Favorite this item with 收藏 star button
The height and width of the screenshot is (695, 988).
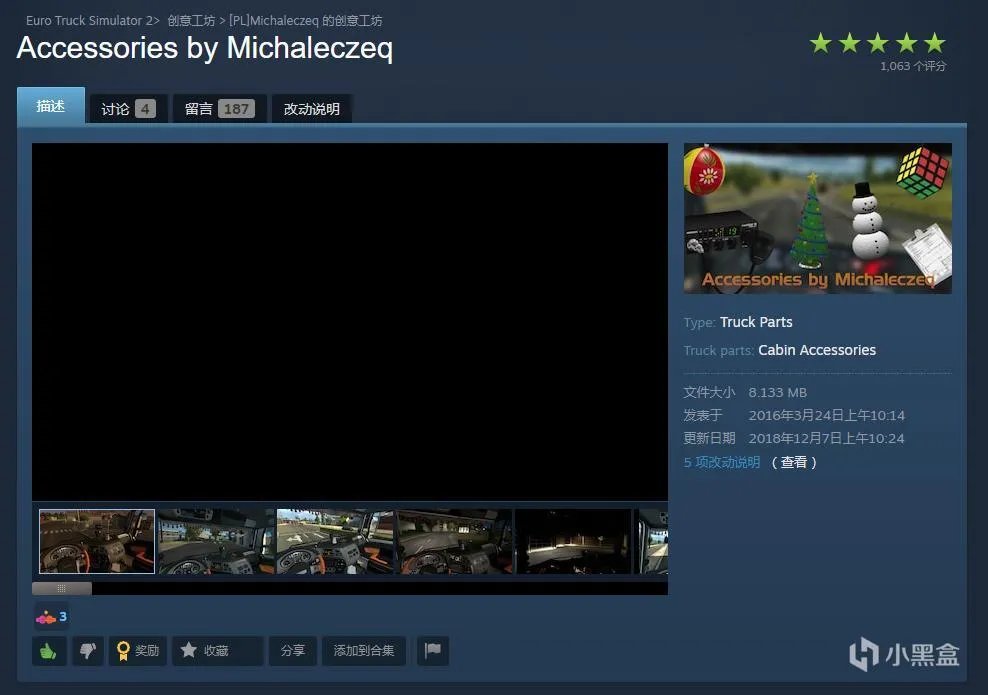click(216, 651)
